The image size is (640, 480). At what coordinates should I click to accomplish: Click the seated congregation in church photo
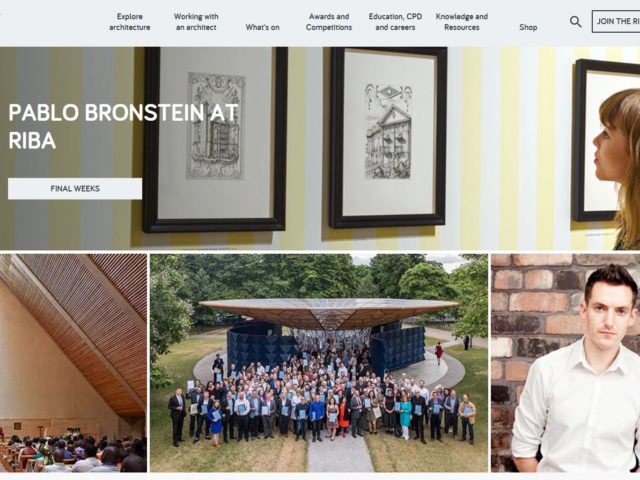(73, 453)
